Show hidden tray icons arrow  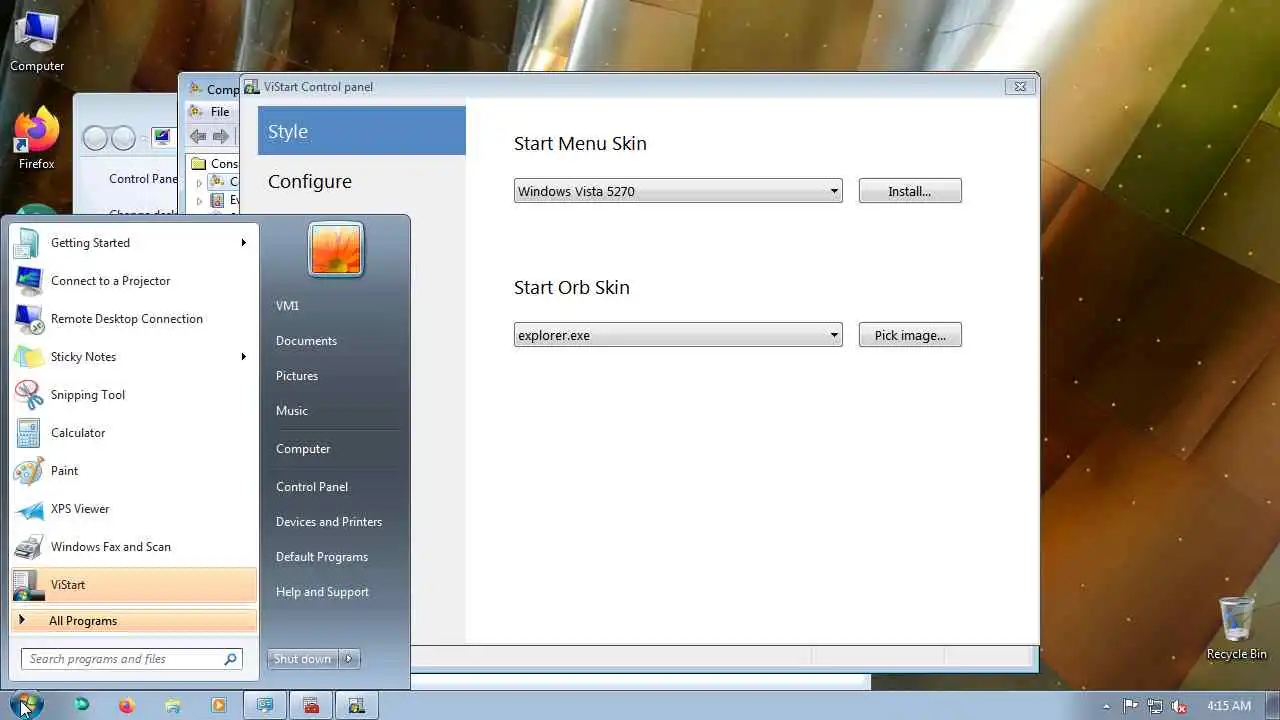[1106, 706]
